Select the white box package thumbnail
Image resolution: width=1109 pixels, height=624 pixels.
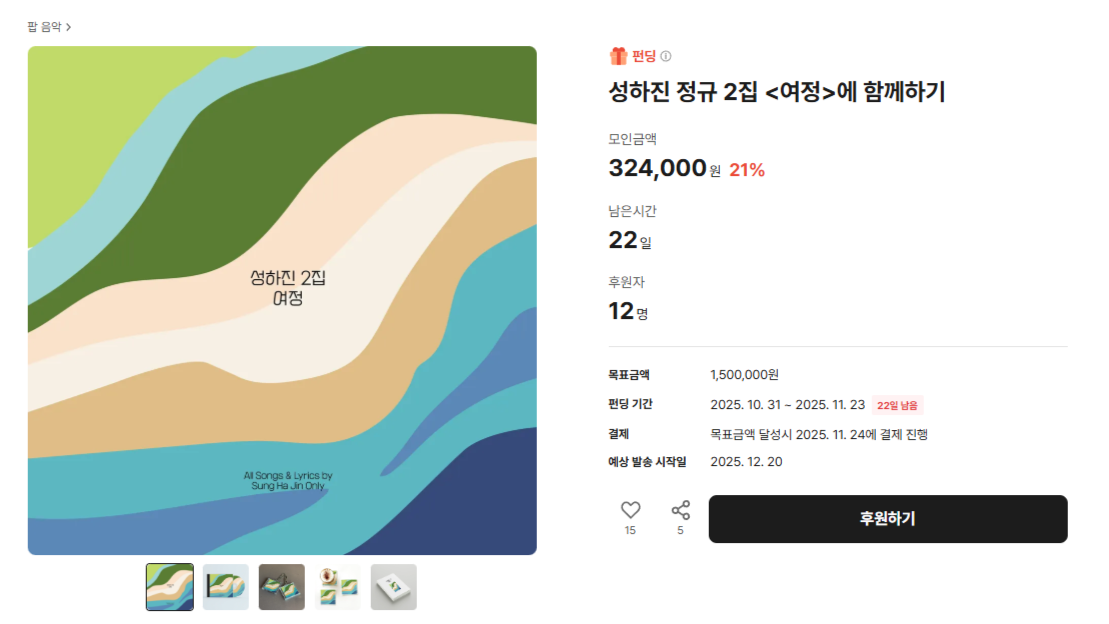394,587
